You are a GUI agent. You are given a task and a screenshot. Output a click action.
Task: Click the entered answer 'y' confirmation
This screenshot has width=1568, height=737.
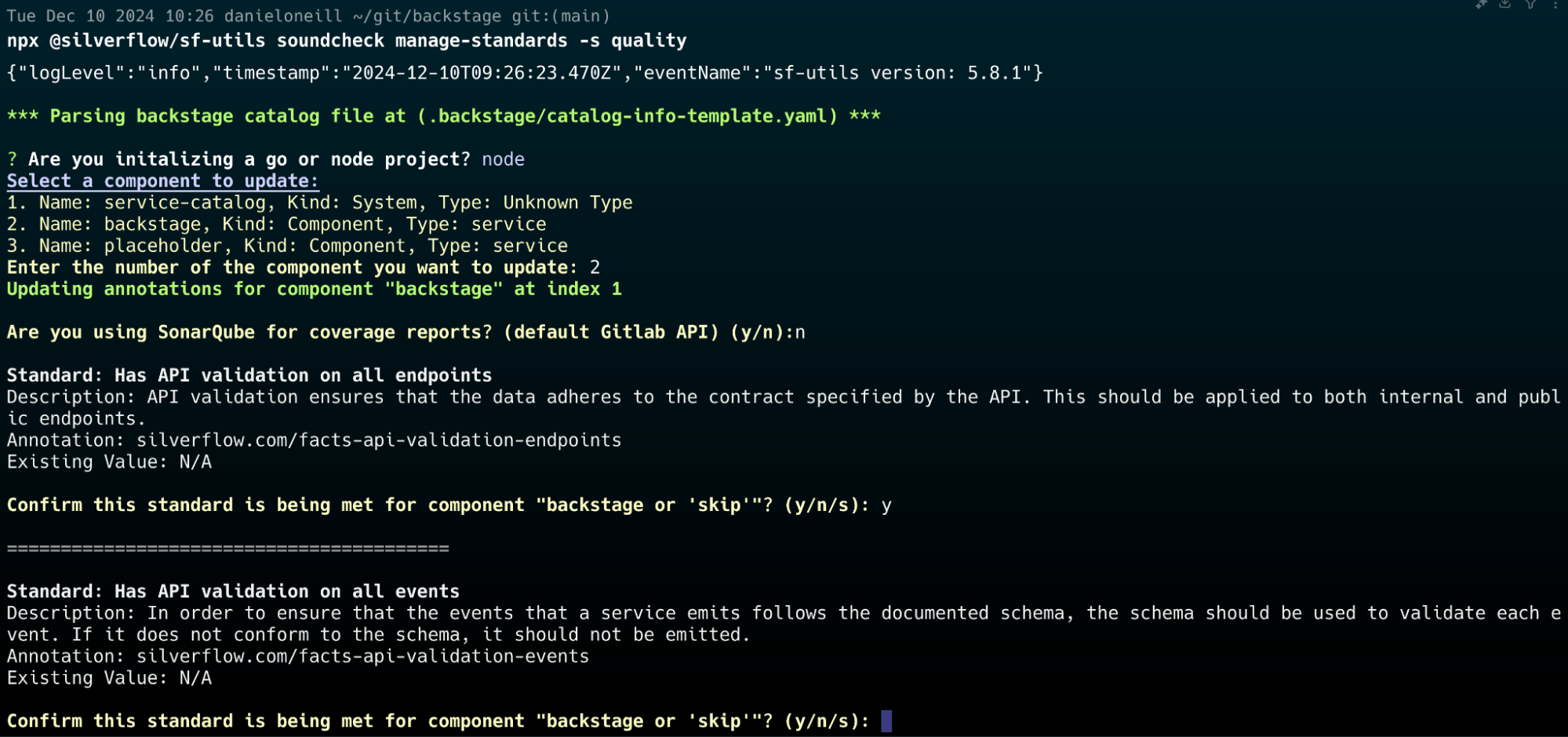click(886, 505)
